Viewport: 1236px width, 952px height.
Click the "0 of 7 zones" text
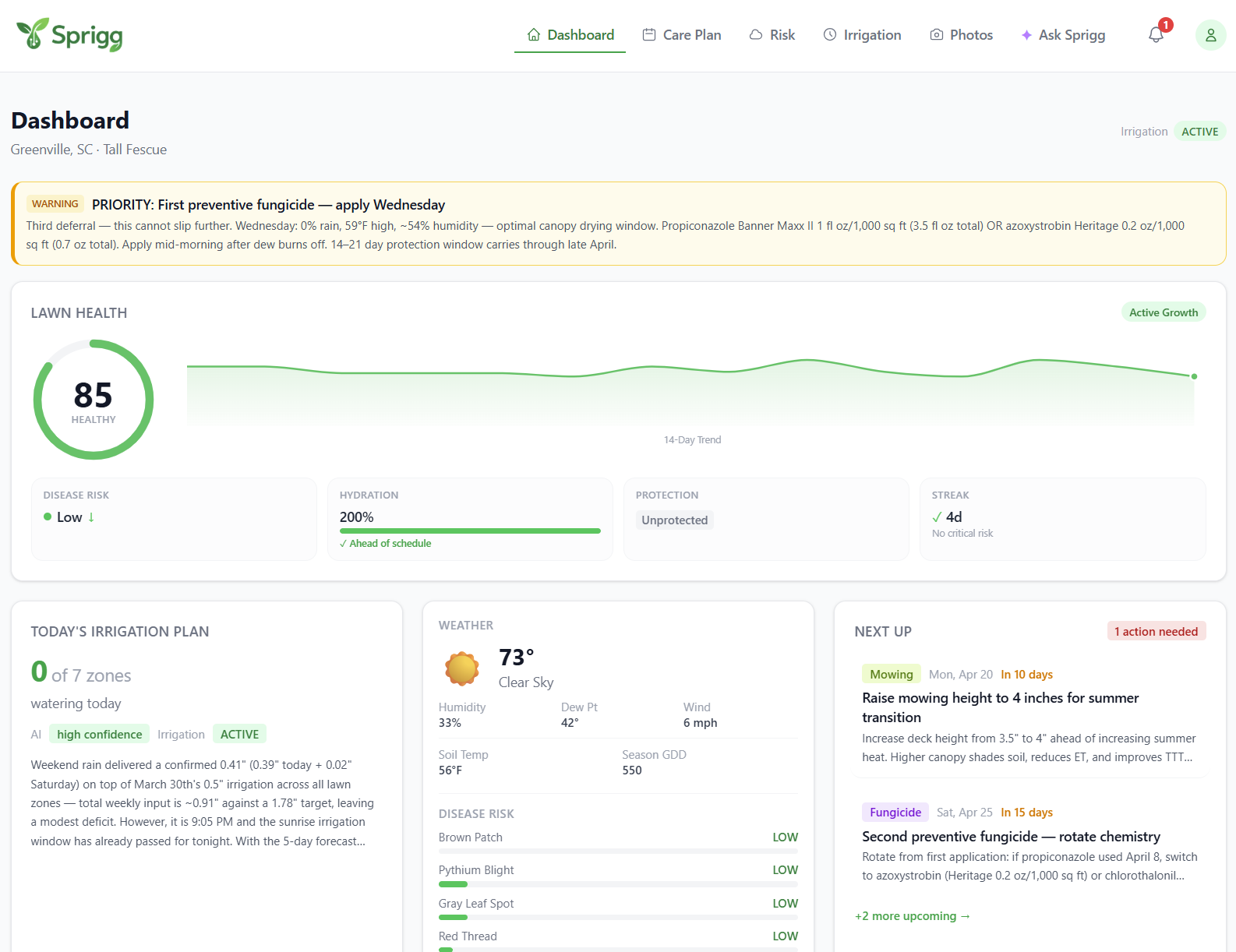tap(81, 672)
